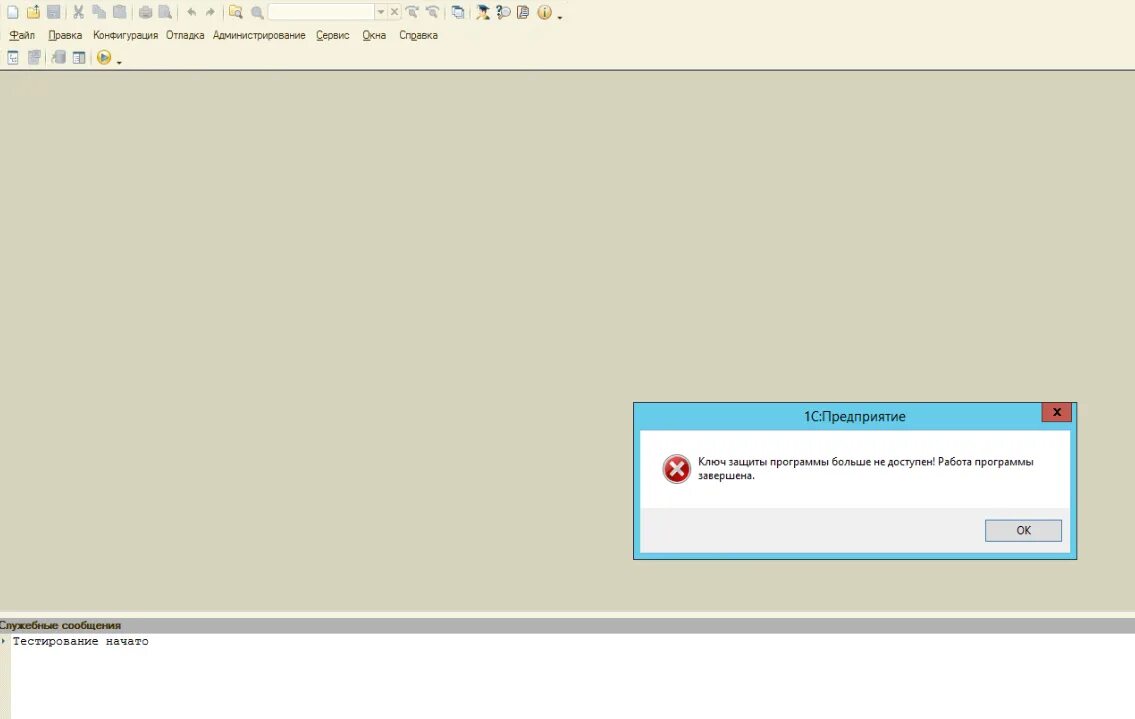1135x719 pixels.
Task: Click the 1С:Предприятие dialog title bar
Action: 854,416
